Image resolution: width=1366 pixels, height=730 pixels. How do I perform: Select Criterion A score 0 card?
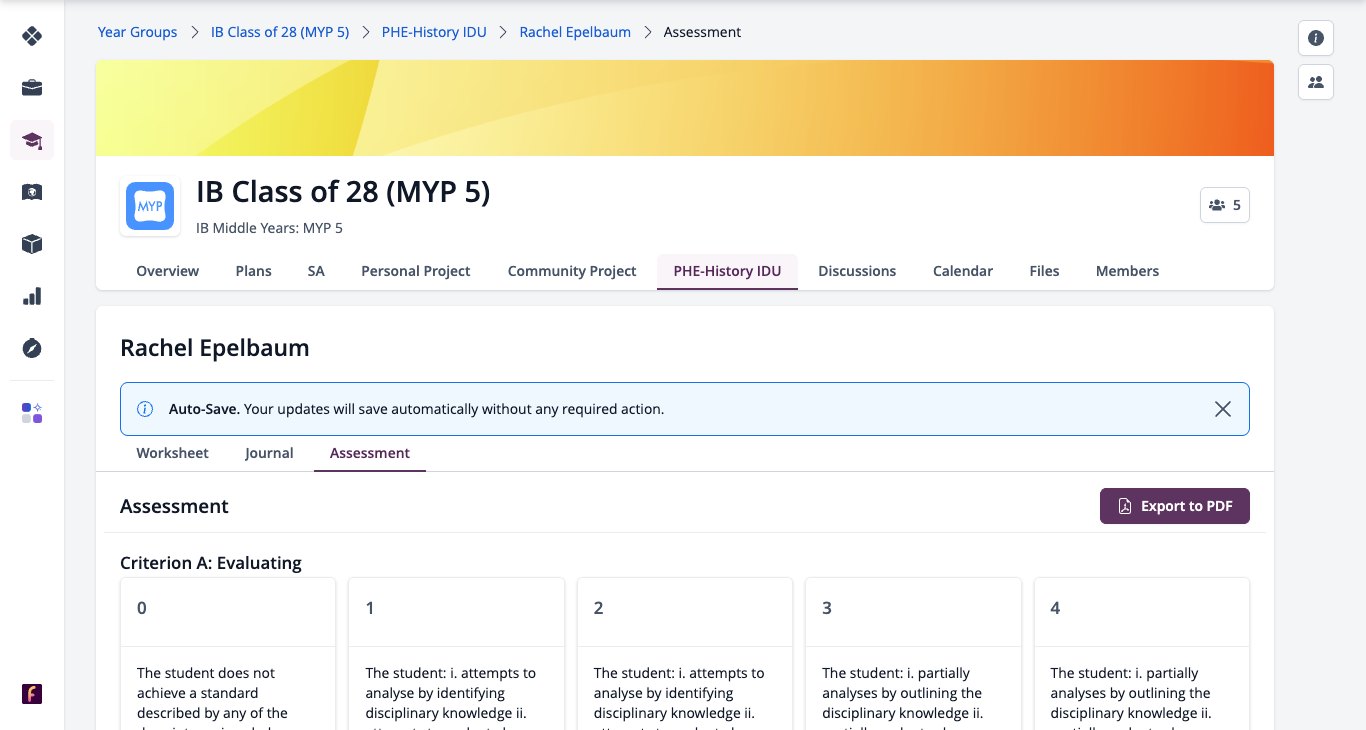click(x=228, y=654)
